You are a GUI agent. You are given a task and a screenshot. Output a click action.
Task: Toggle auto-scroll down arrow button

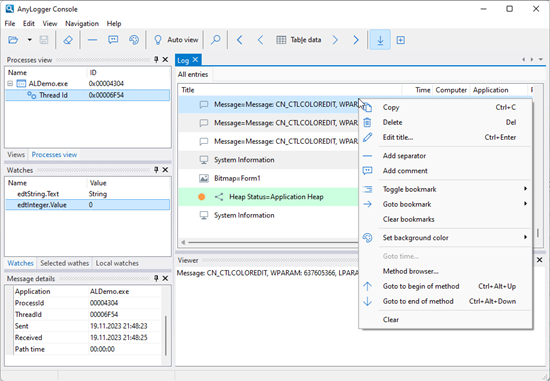click(380, 40)
